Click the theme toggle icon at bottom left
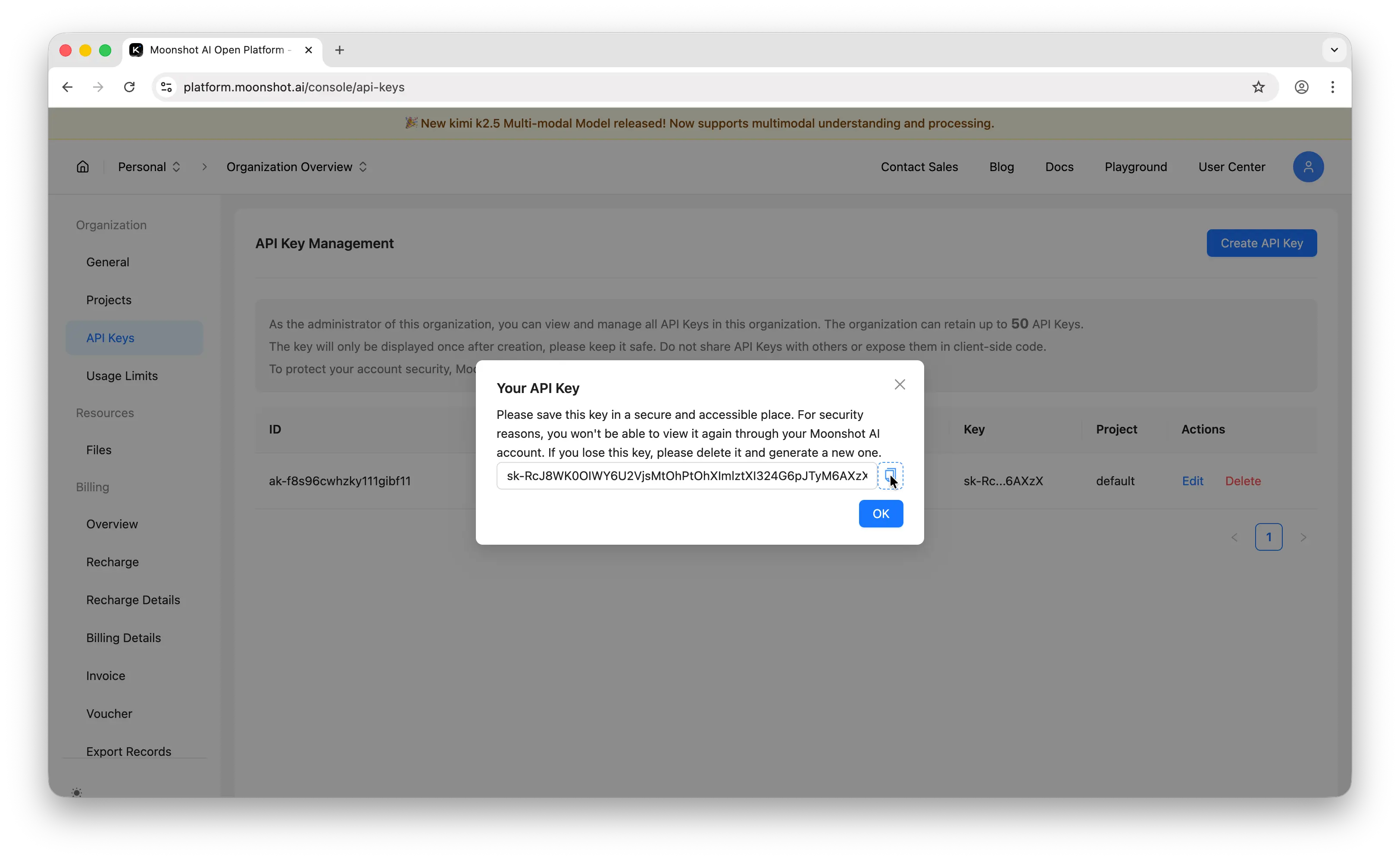The height and width of the screenshot is (861, 1400). 77,792
